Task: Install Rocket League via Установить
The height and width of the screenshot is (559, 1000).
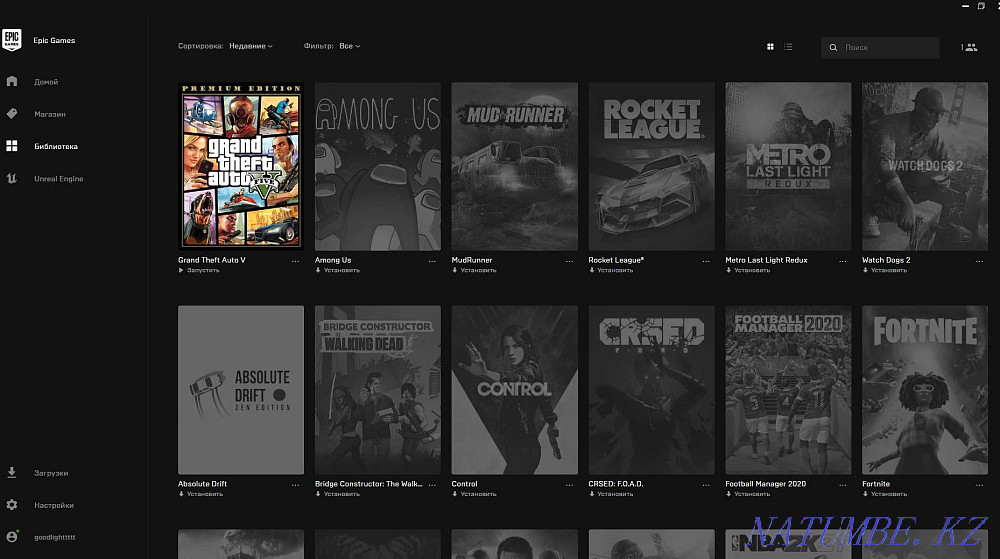Action: pos(611,270)
